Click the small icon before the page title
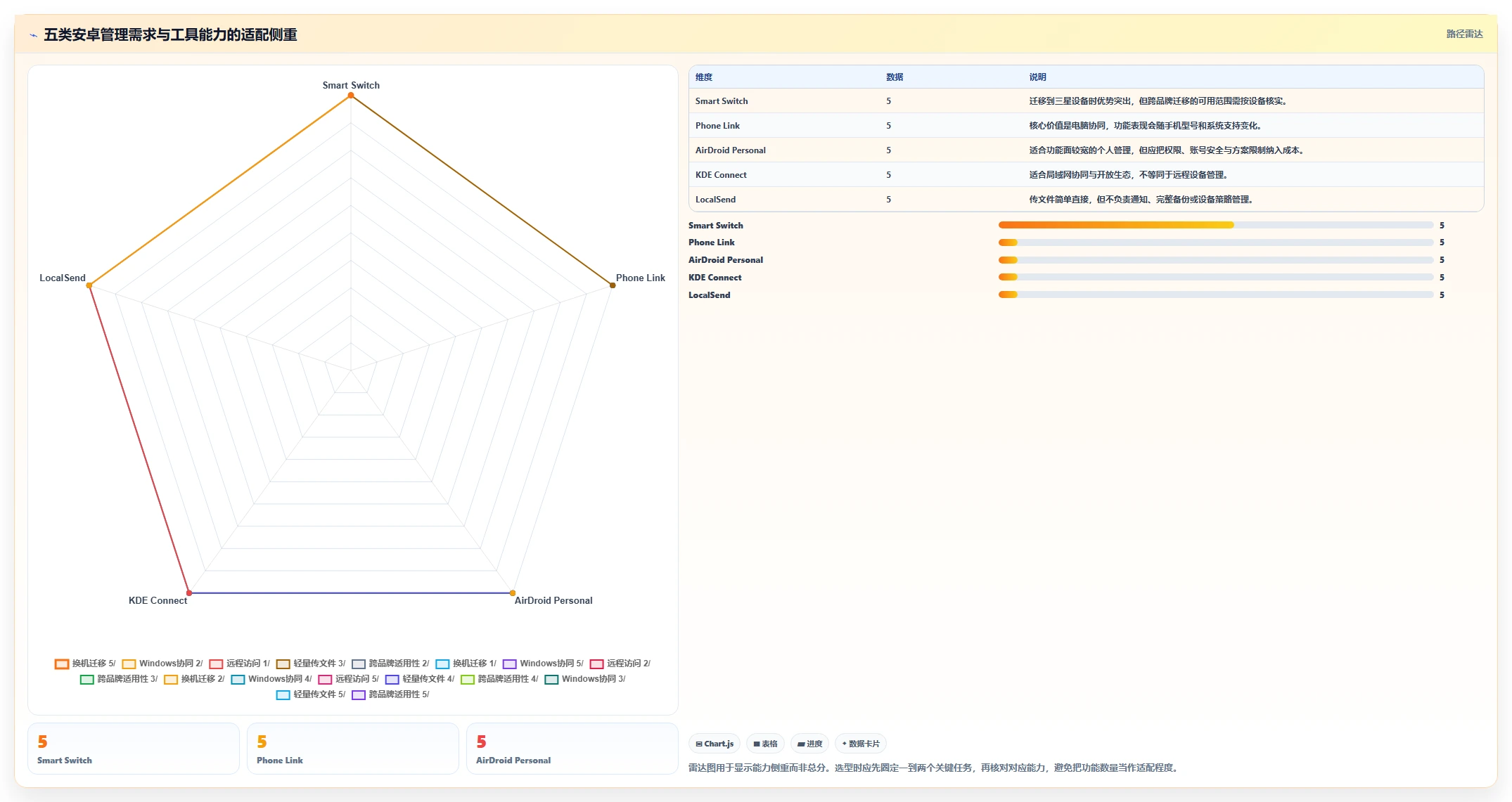This screenshot has height=802, width=1512. click(33, 35)
